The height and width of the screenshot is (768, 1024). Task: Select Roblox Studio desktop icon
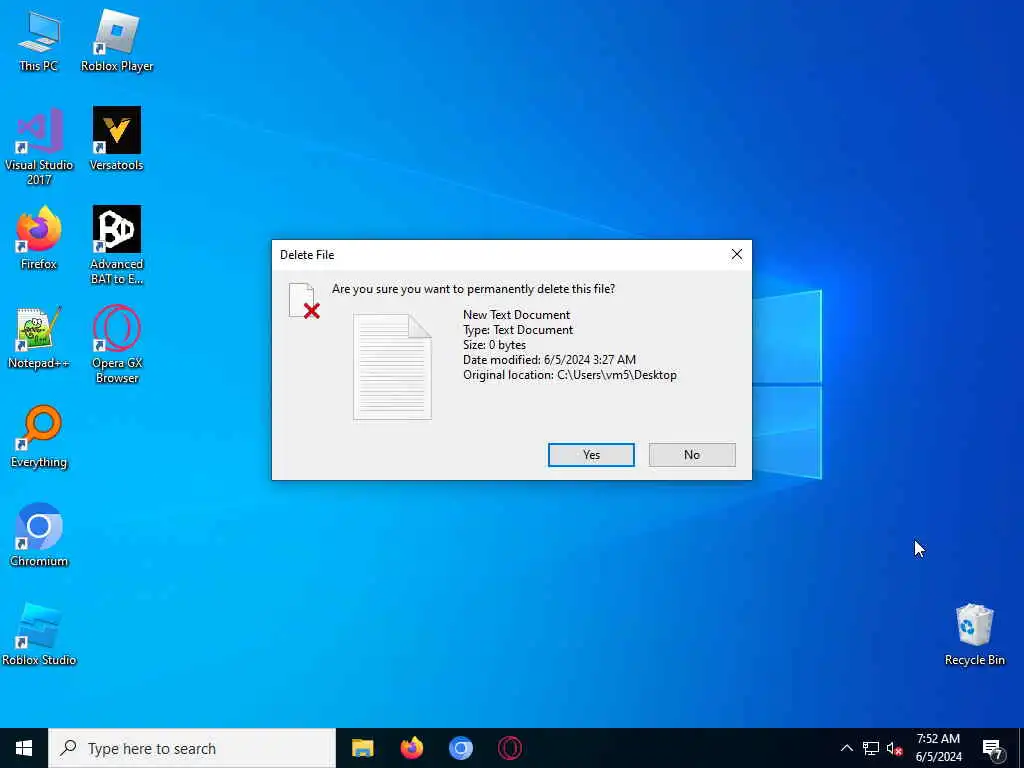tap(39, 635)
